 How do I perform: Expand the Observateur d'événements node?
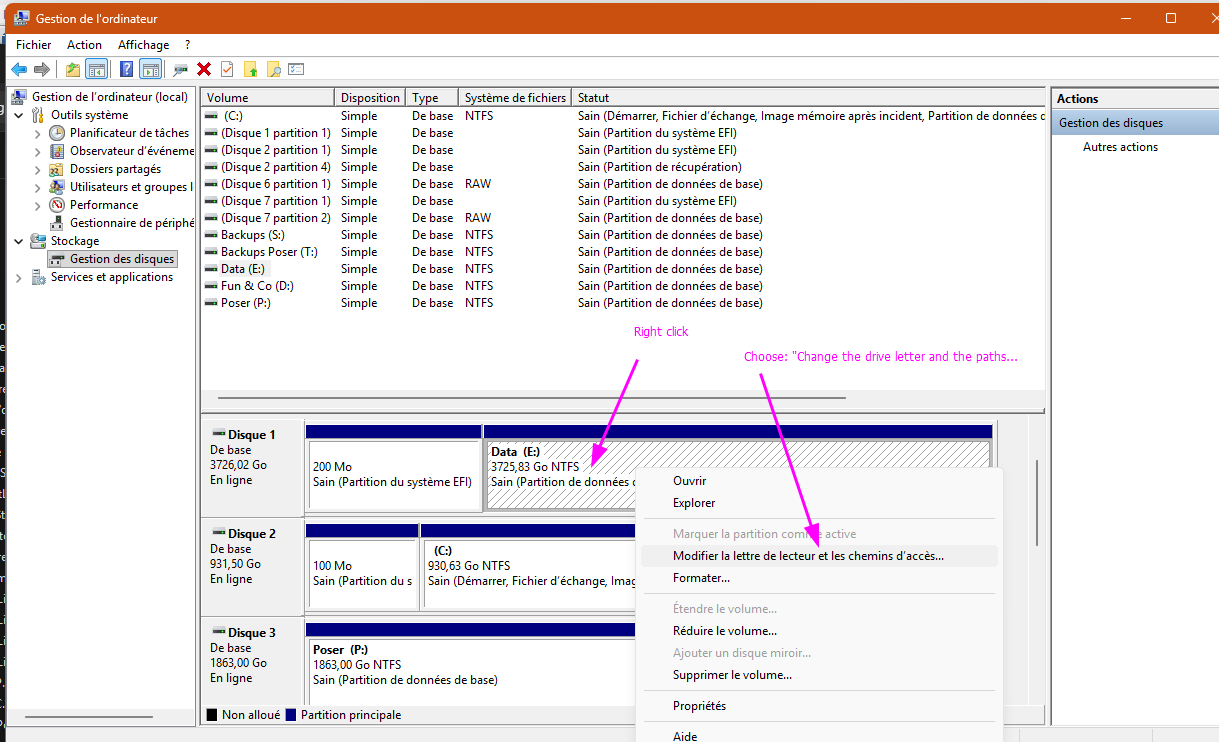click(x=38, y=151)
